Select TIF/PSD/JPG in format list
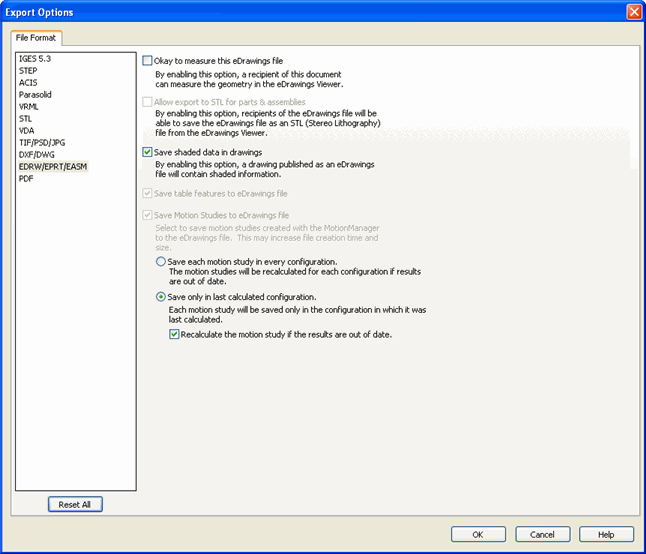 pyautogui.click(x=42, y=143)
